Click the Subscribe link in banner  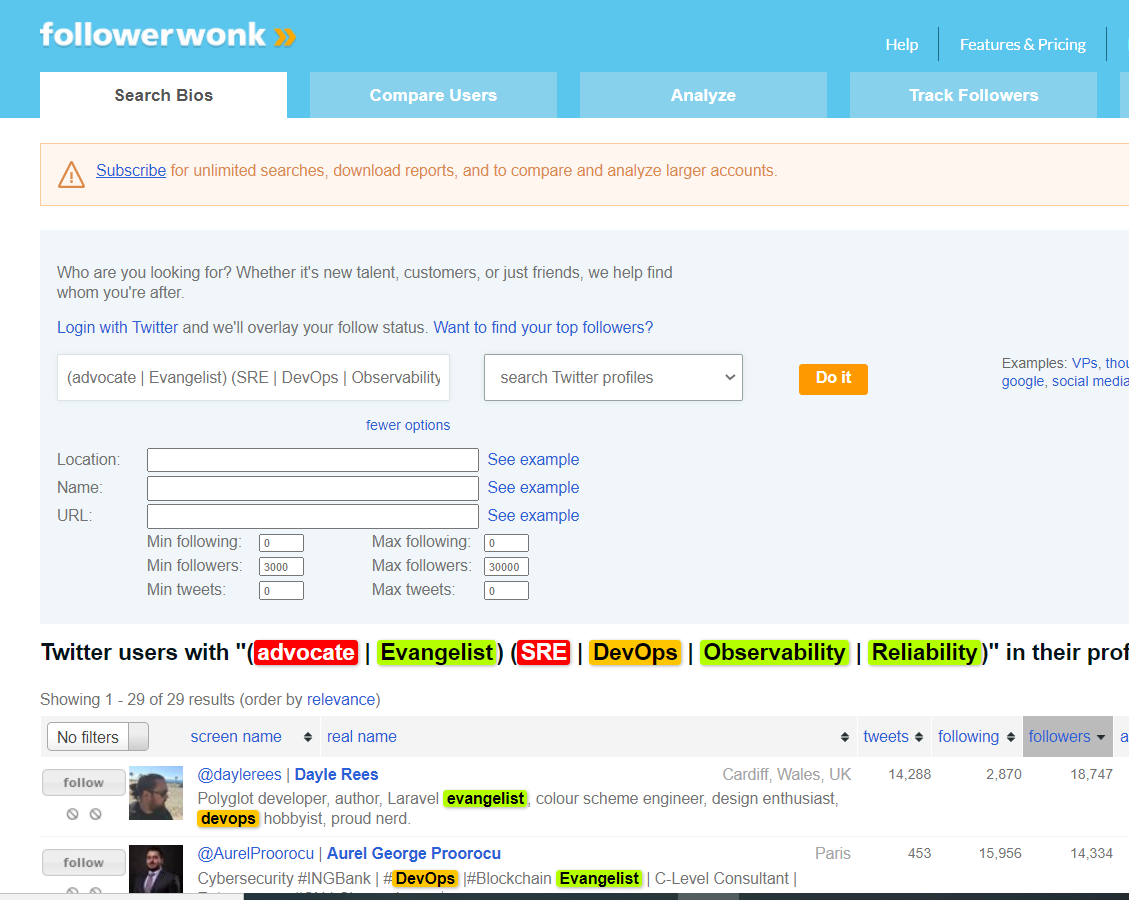pos(131,171)
